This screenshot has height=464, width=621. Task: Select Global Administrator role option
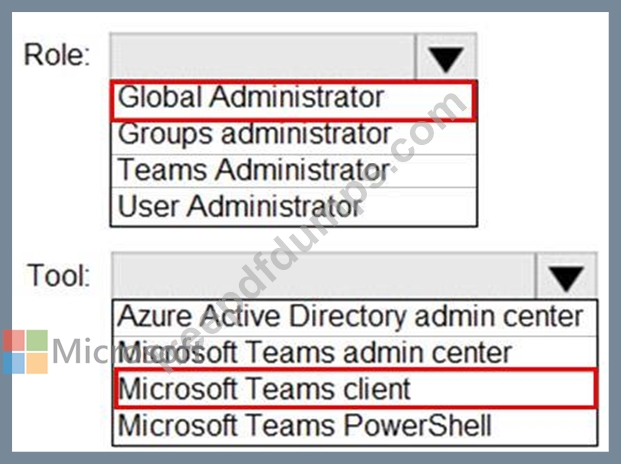point(292,99)
